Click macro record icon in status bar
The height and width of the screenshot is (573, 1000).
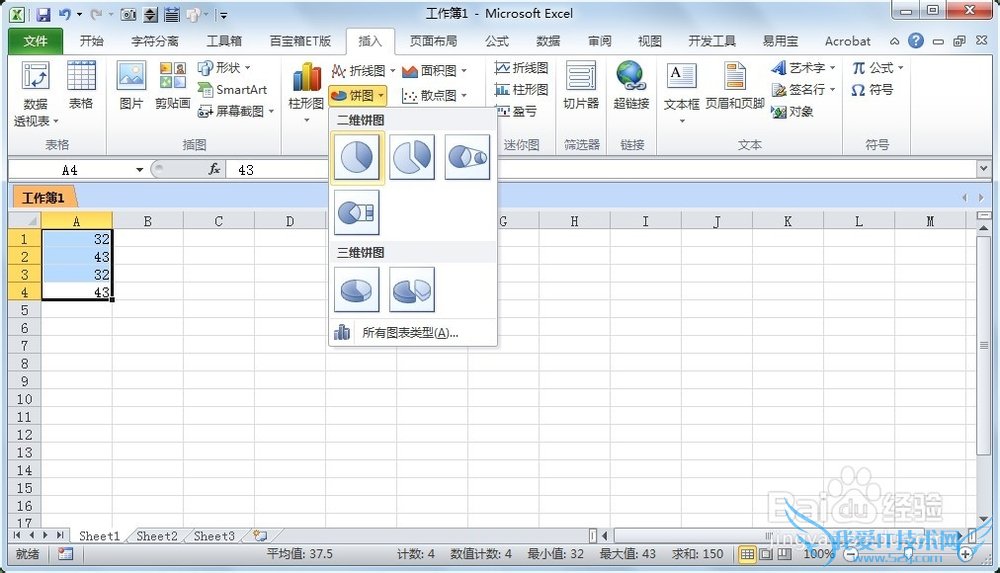pyautogui.click(x=65, y=554)
